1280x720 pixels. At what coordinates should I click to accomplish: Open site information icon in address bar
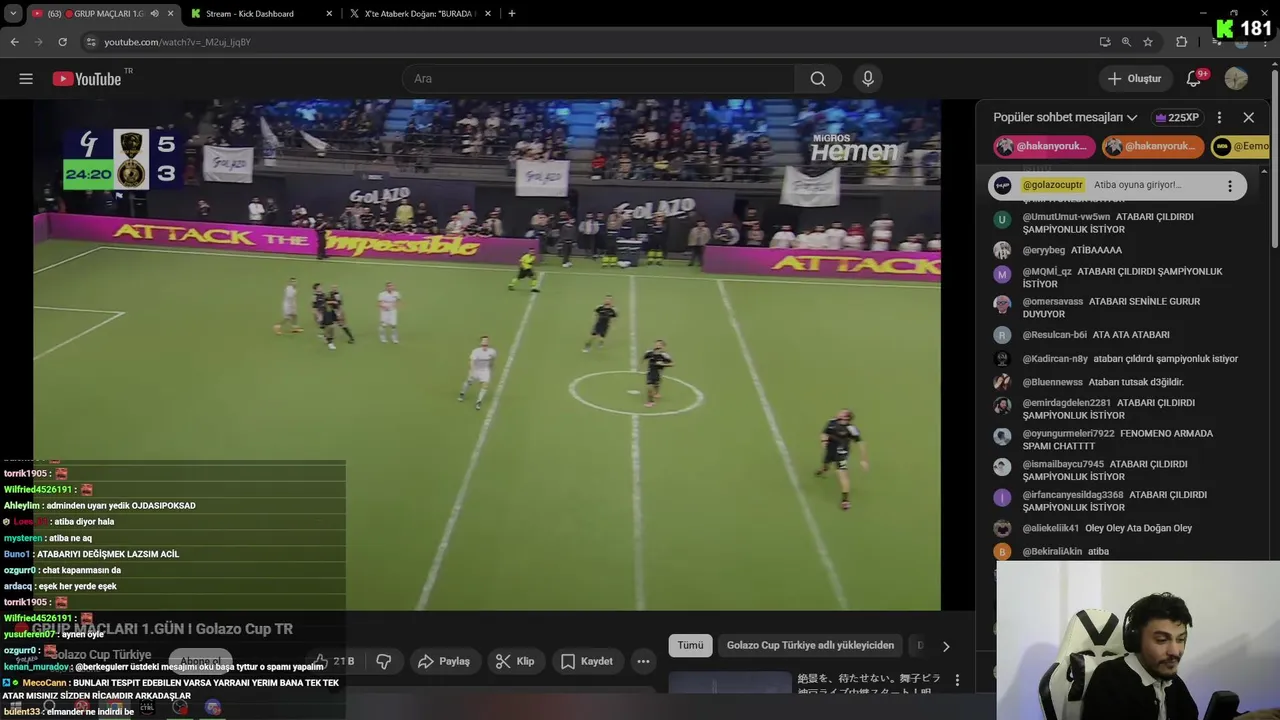point(91,42)
